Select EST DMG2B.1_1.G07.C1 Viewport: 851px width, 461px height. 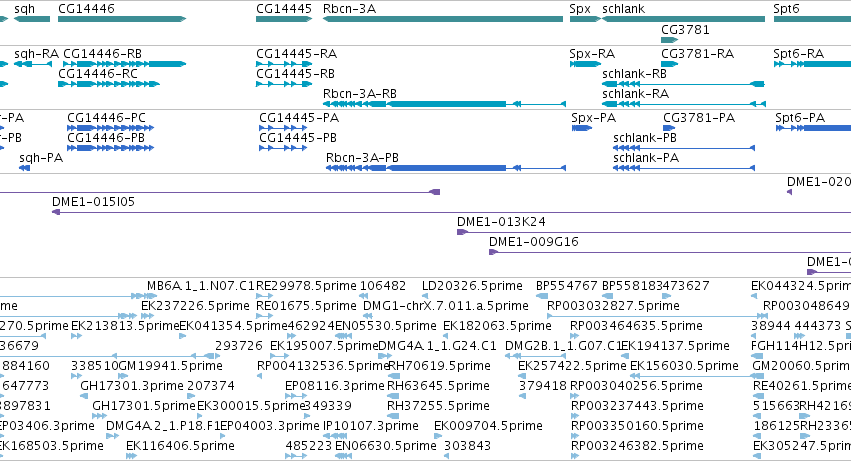(x=563, y=346)
